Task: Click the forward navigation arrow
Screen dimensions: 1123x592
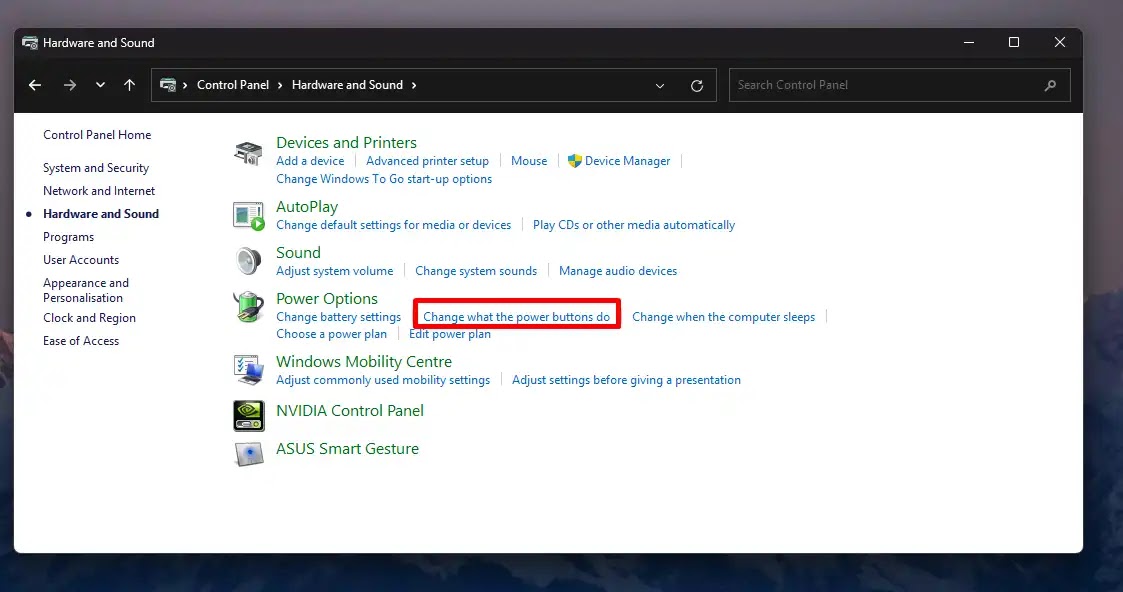Action: click(x=69, y=85)
